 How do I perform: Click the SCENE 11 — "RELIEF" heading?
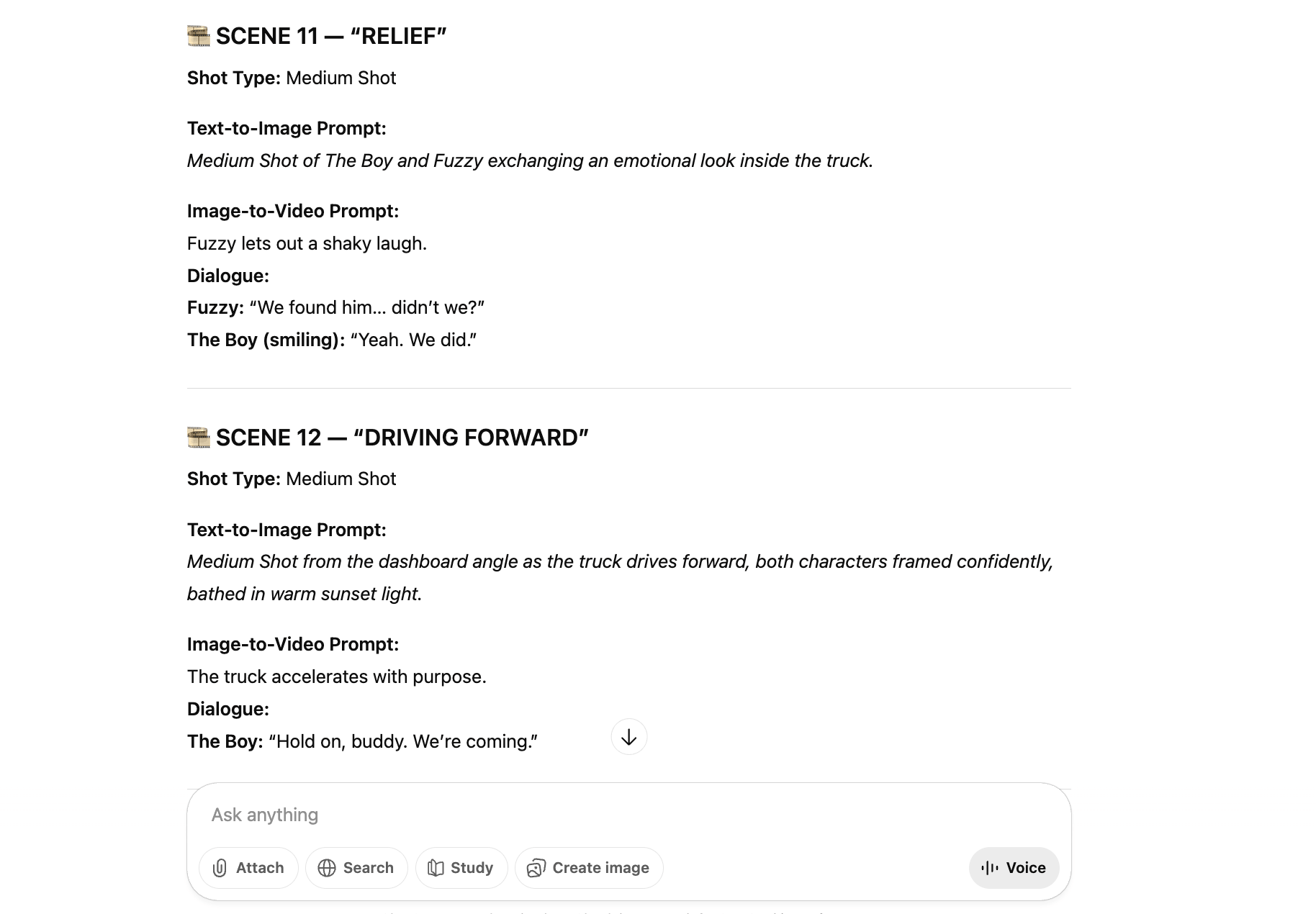point(331,36)
